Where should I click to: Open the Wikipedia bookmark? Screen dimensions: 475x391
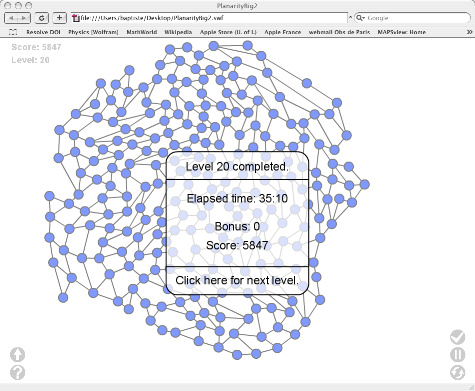178,32
